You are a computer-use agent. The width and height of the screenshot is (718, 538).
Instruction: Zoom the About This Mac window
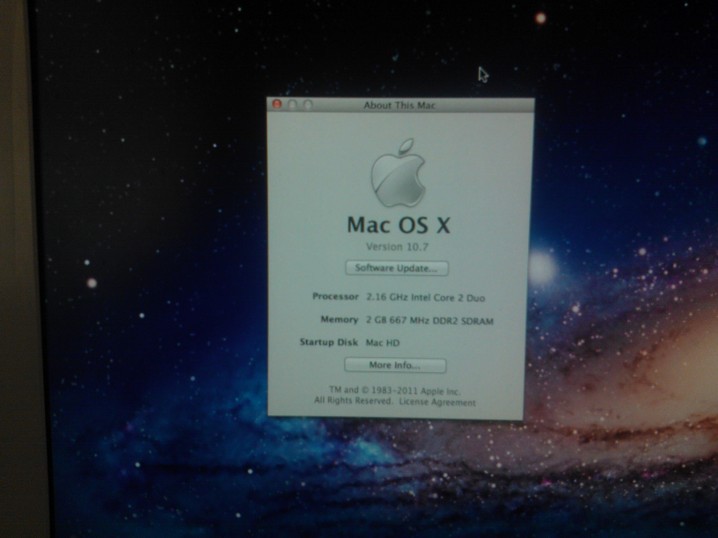[308, 105]
